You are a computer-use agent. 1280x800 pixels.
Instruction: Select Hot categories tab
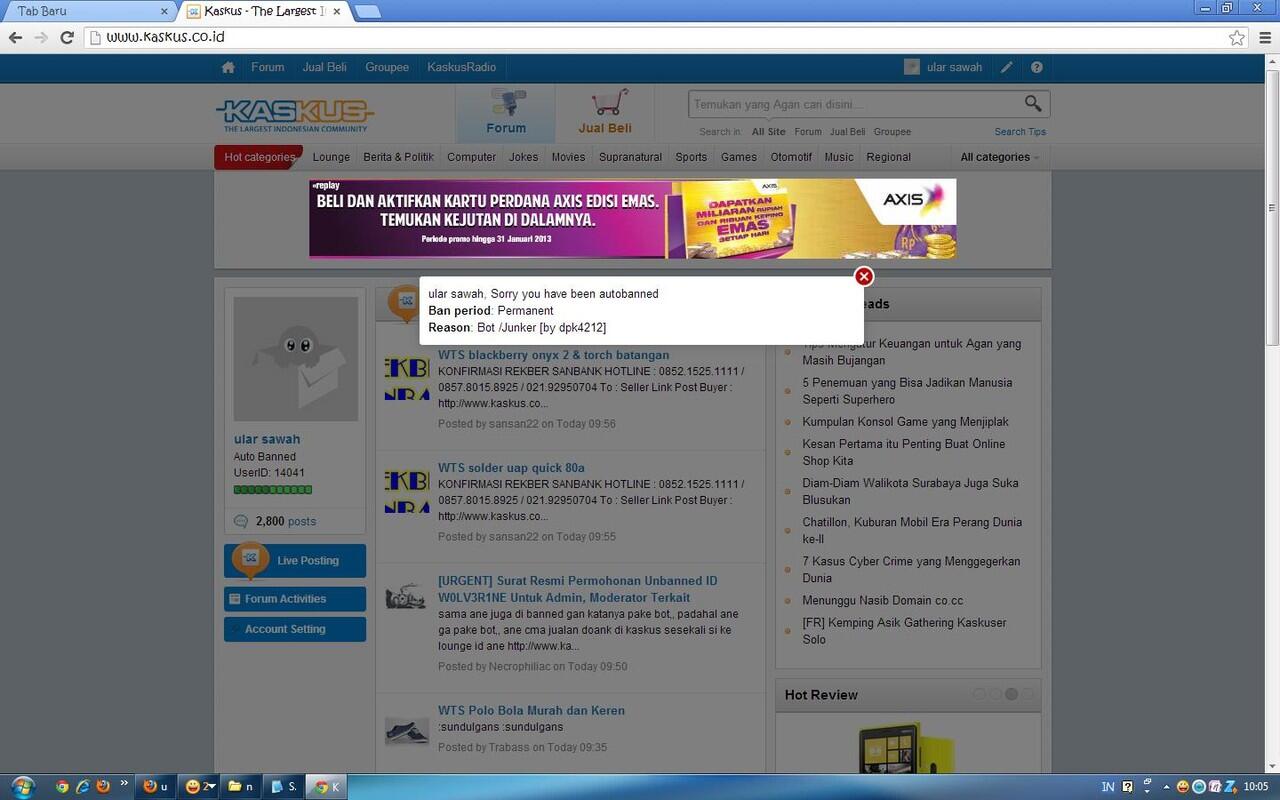(258, 157)
